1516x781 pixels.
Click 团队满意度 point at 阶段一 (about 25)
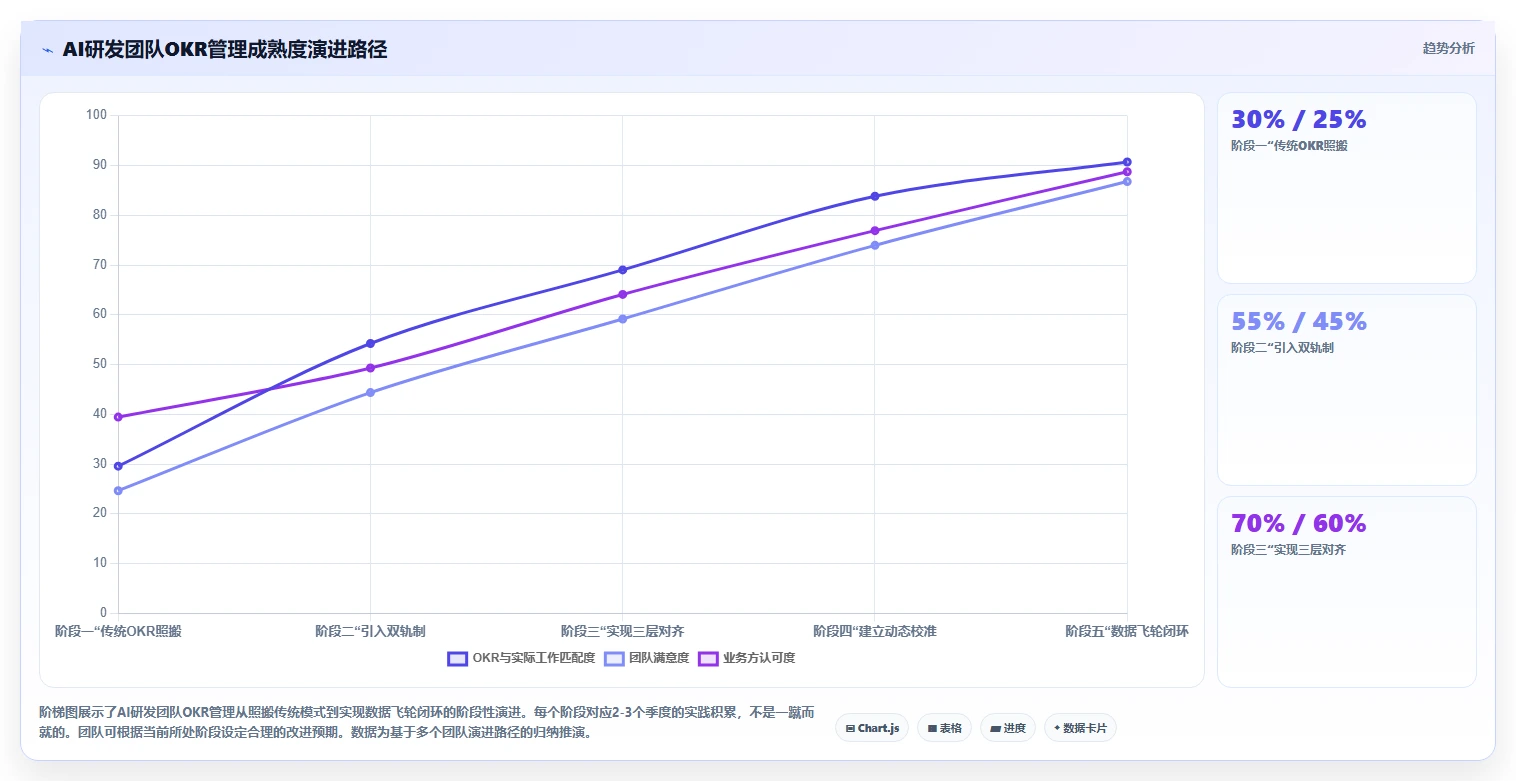coord(118,491)
